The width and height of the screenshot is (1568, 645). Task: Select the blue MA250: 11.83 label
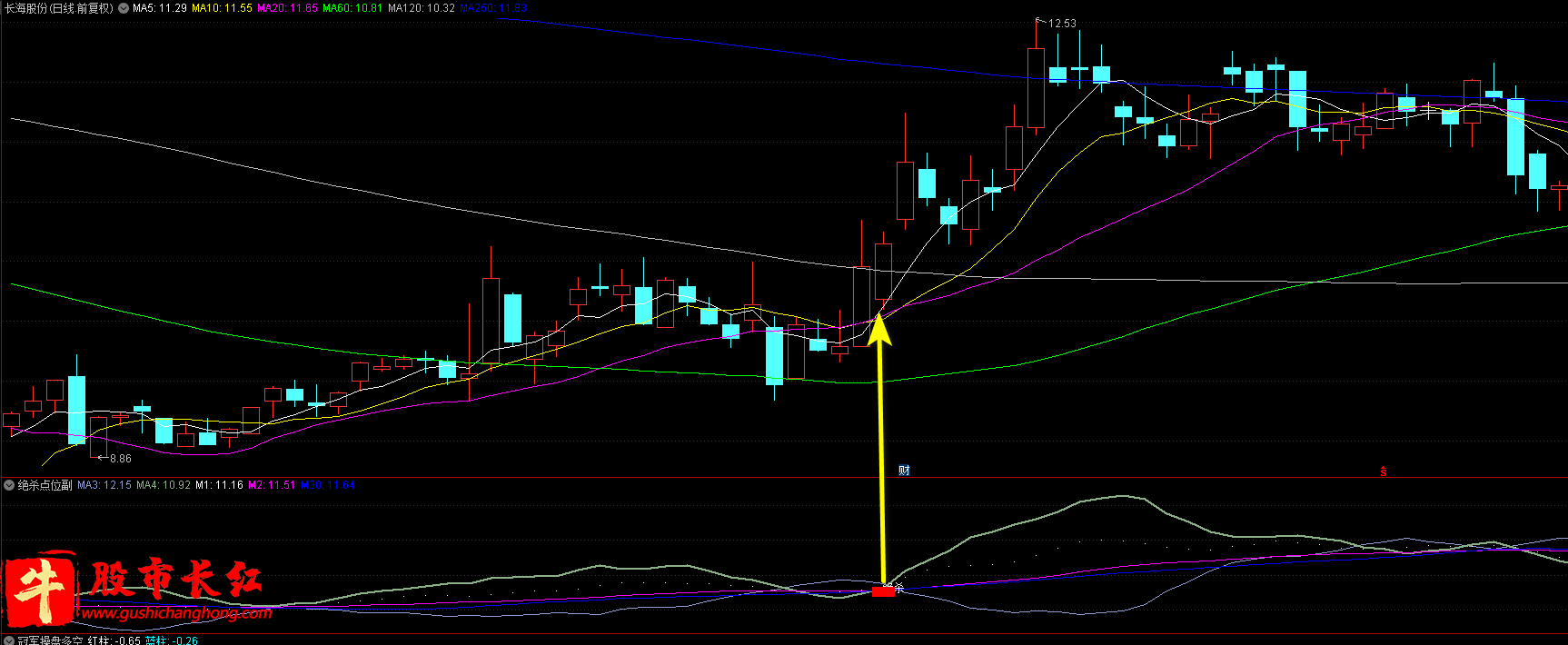493,8
